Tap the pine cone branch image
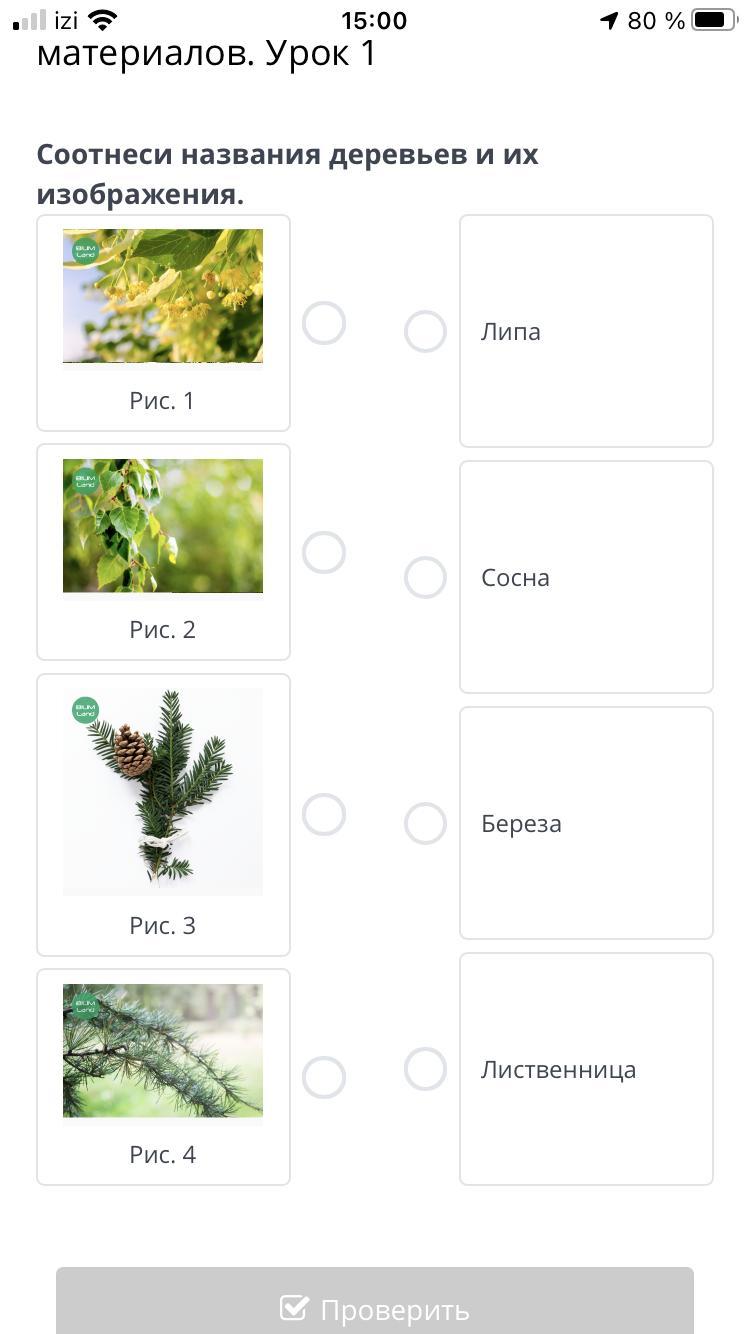Screen dimensions: 750x1334 [x=163, y=791]
